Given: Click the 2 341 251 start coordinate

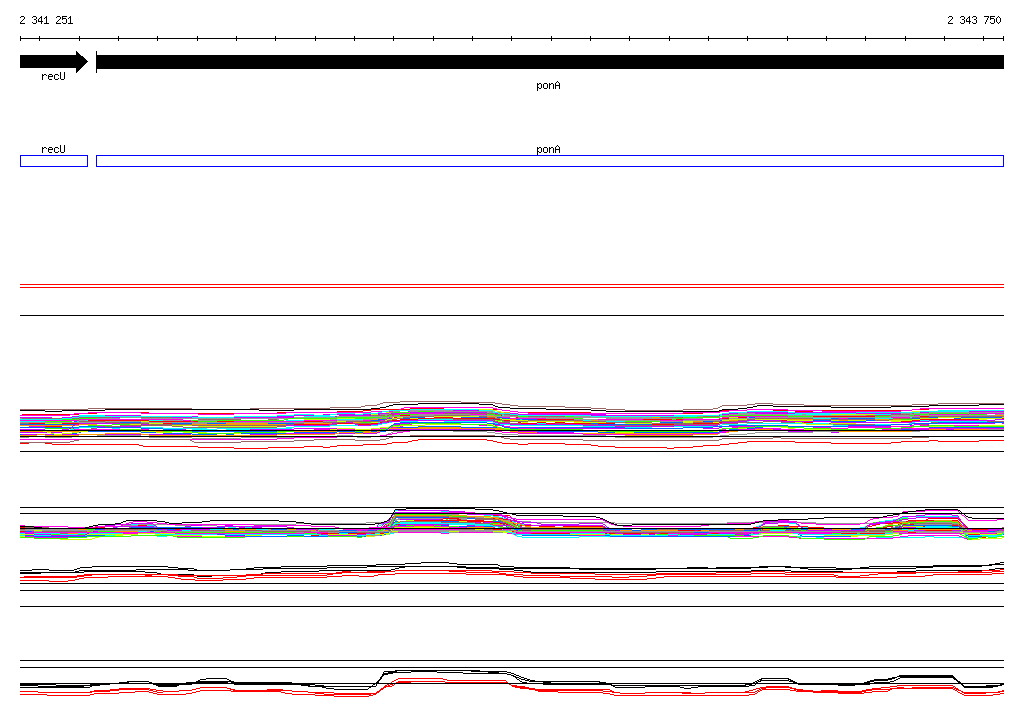Looking at the screenshot, I should (46, 20).
